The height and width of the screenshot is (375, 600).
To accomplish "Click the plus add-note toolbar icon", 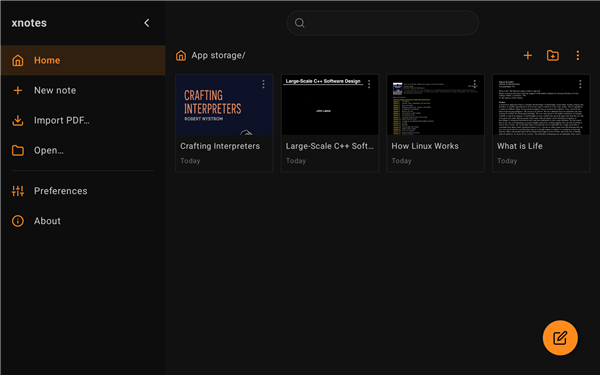I will coord(528,55).
